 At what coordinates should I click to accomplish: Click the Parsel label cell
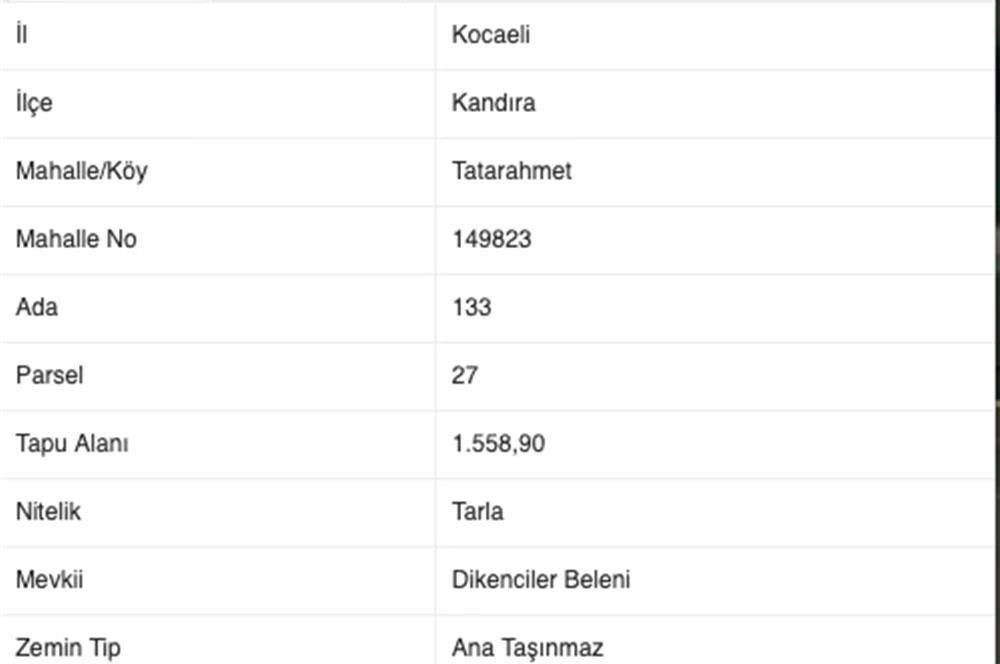click(x=49, y=376)
